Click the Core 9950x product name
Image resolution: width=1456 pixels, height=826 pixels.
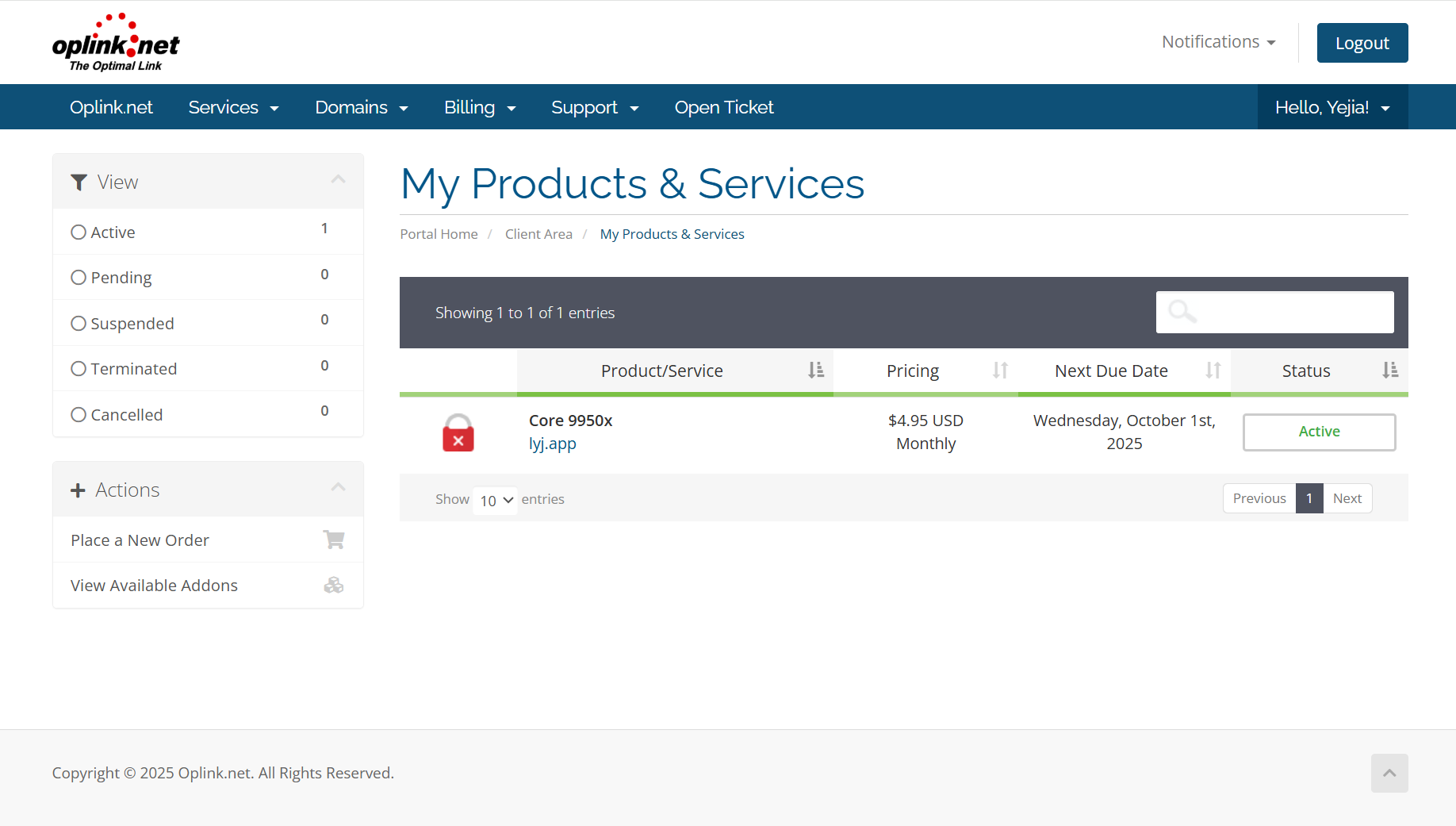tap(570, 421)
